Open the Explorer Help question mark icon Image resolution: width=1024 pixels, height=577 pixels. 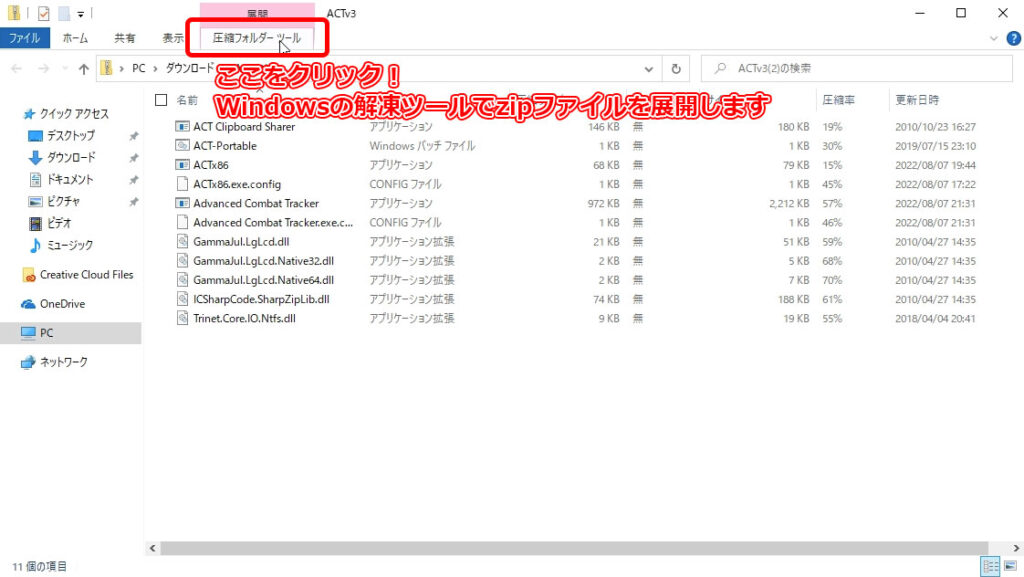1011,38
